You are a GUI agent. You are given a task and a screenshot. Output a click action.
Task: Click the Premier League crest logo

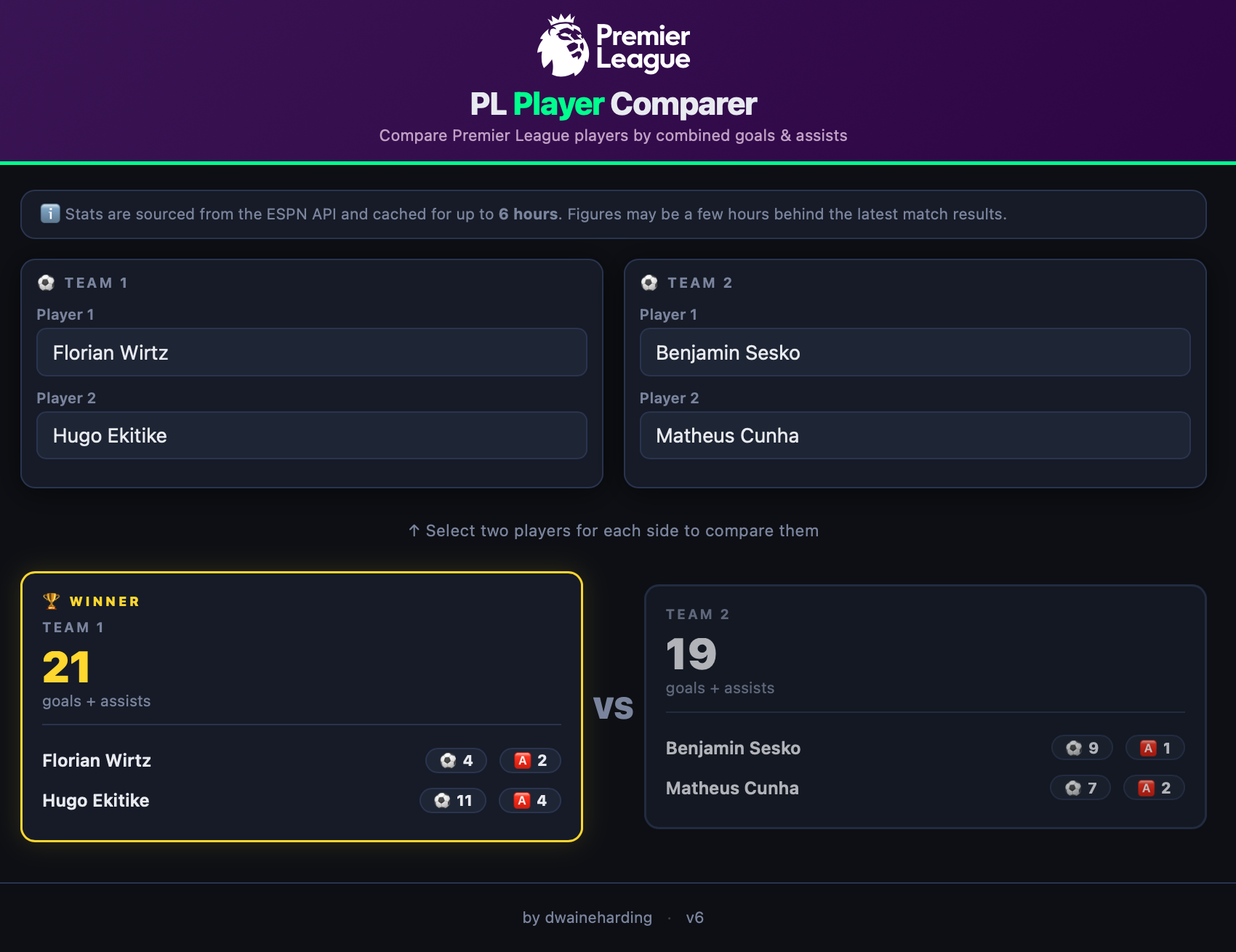561,45
